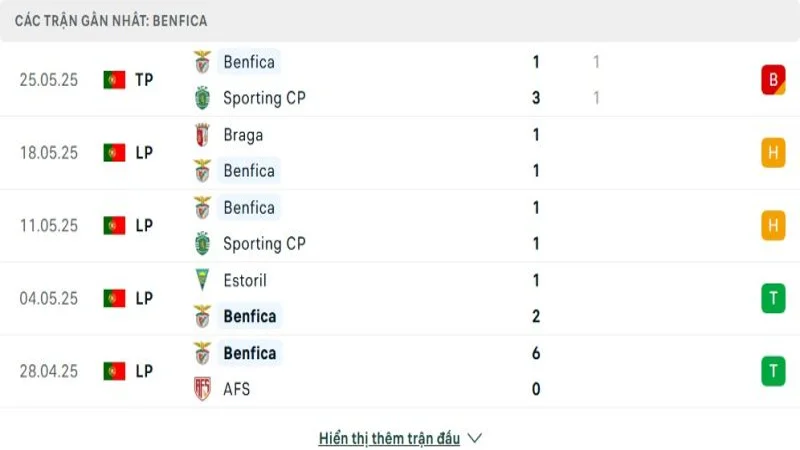Click the Portugal flag beside the 11.05.25 match

click(x=114, y=226)
